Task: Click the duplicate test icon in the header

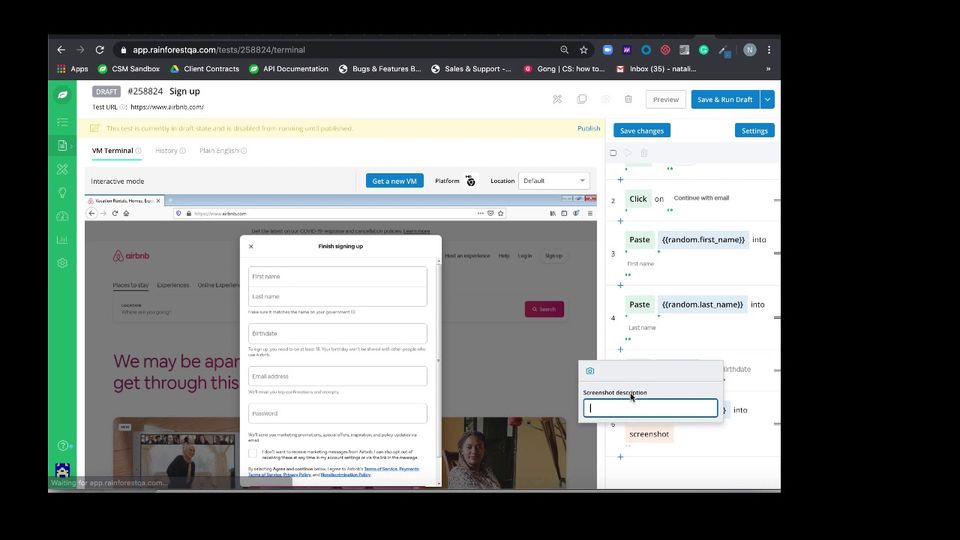Action: (x=582, y=99)
